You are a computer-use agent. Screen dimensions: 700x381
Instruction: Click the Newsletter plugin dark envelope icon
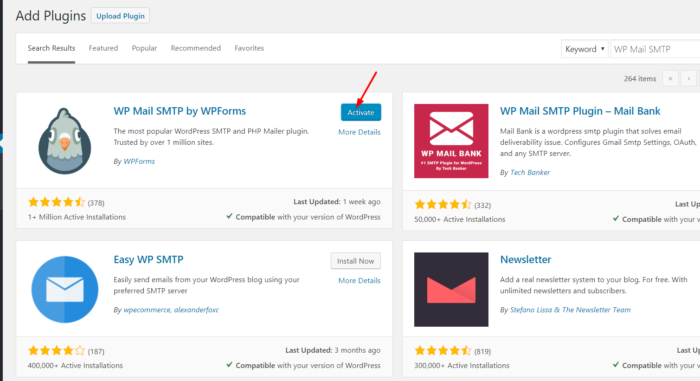(x=451, y=289)
